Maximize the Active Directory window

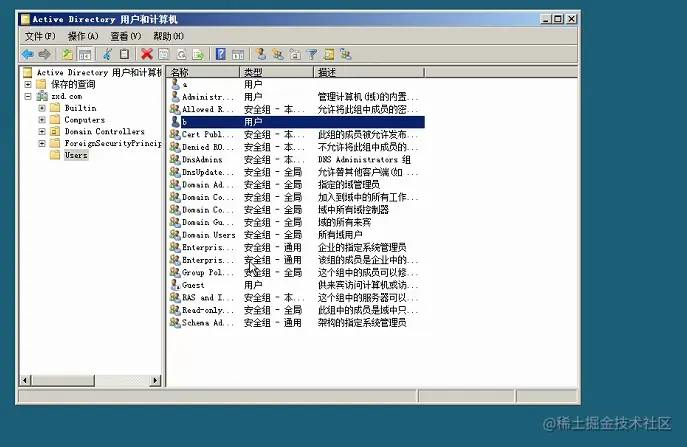click(x=558, y=19)
